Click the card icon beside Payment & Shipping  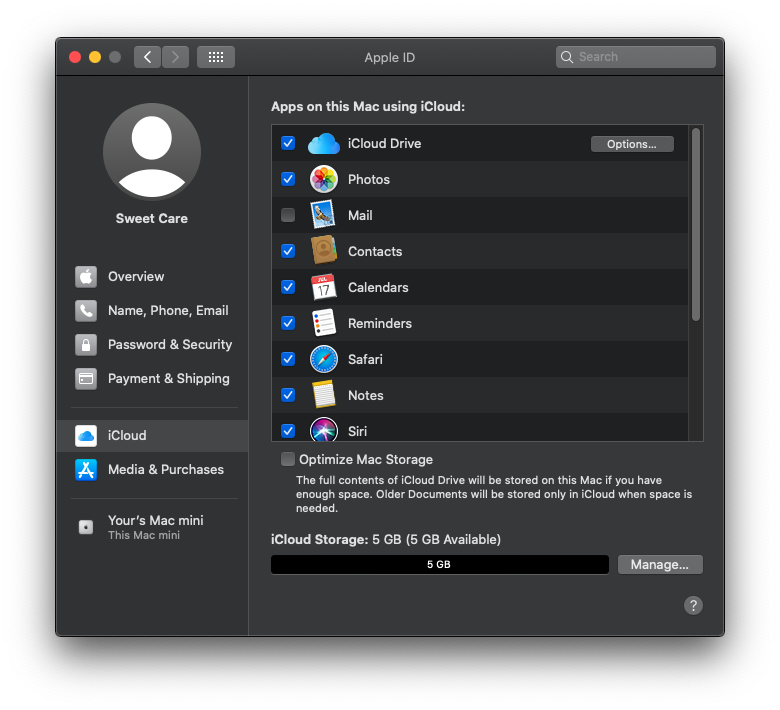point(86,379)
